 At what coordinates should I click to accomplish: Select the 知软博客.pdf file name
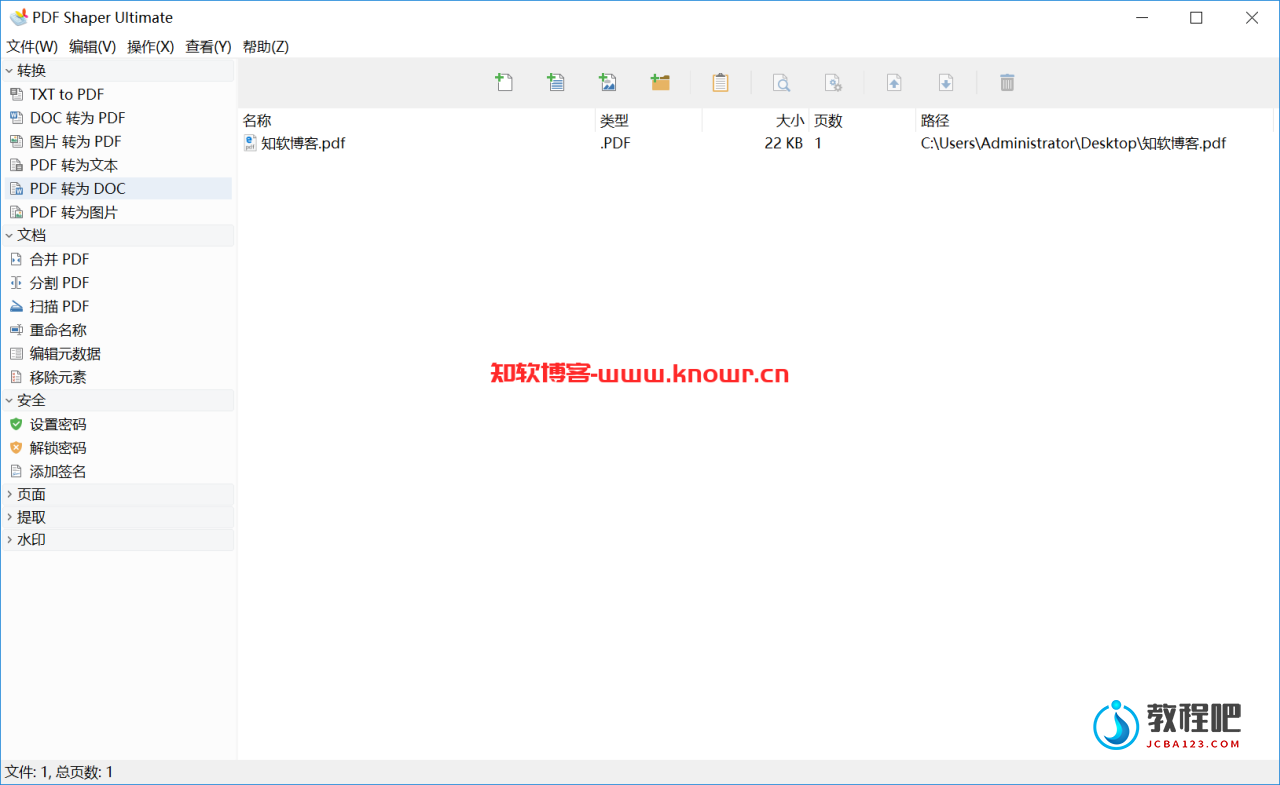pos(303,143)
